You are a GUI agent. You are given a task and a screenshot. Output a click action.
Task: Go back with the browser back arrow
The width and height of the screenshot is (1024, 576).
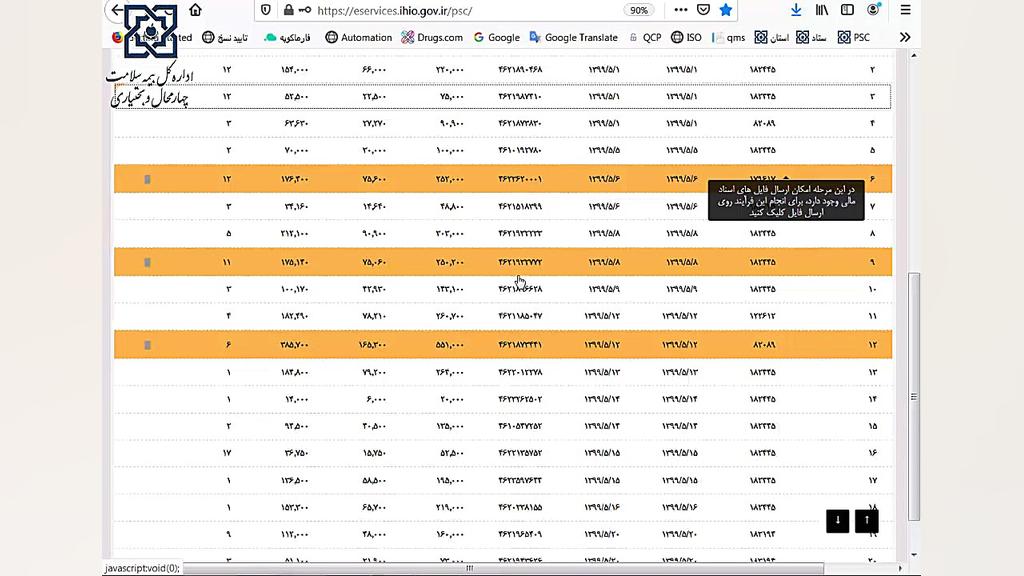click(x=117, y=10)
